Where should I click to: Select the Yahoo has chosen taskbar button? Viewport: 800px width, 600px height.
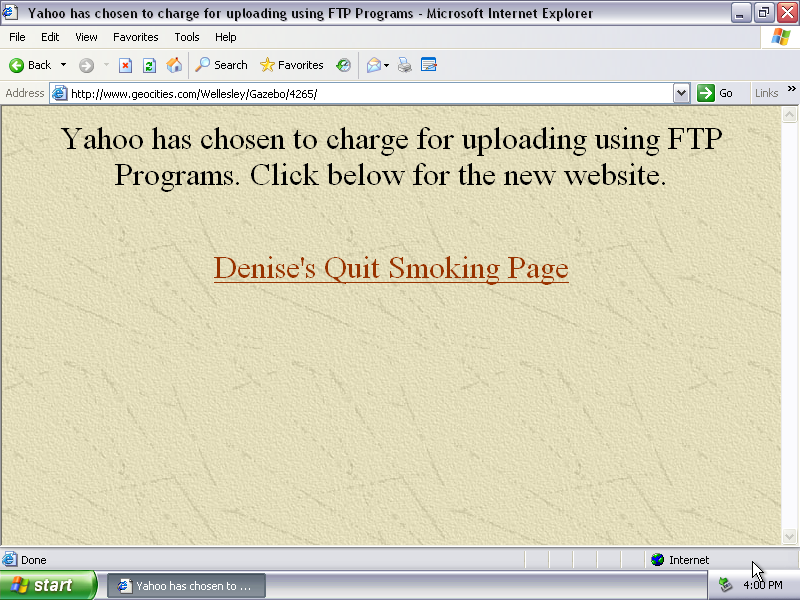pos(186,586)
